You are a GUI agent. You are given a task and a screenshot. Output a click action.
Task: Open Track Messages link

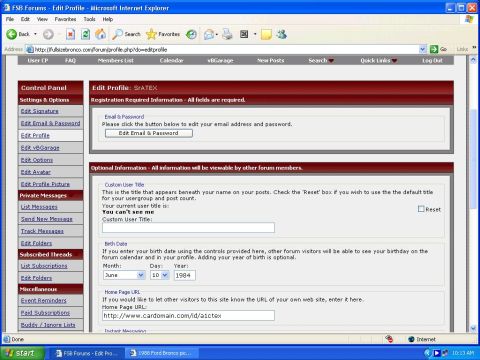[x=42, y=231]
